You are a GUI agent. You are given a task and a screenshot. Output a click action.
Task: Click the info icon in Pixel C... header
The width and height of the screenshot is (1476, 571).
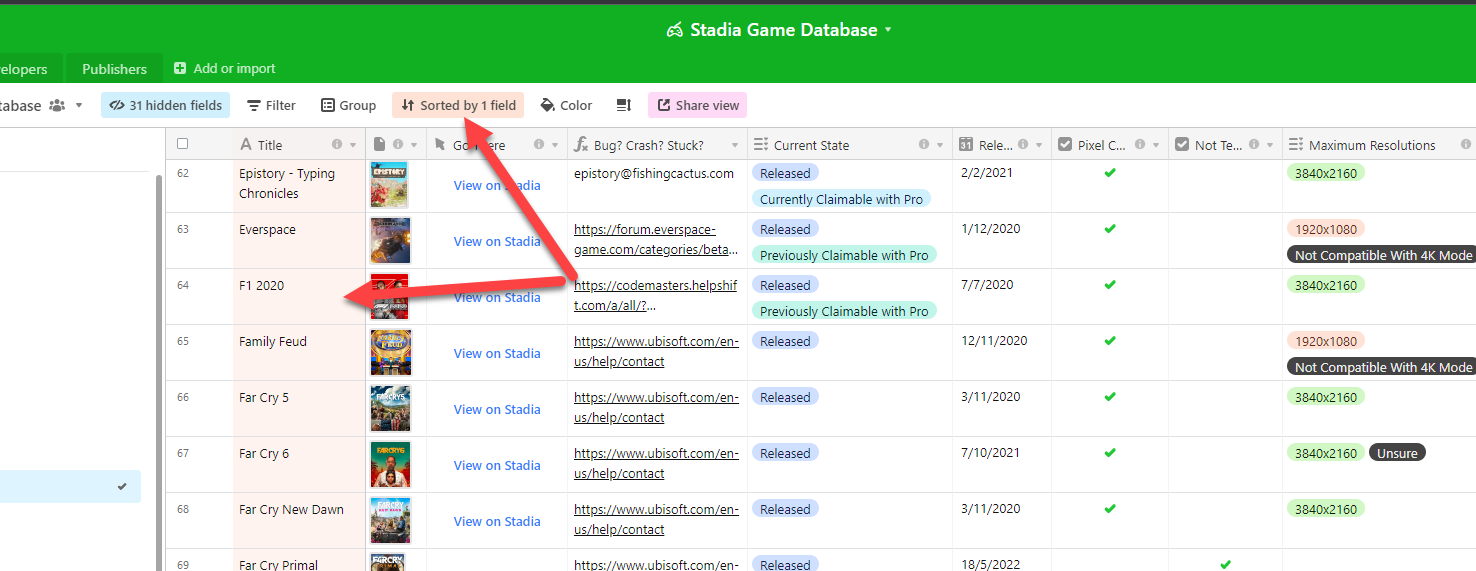coord(1140,144)
